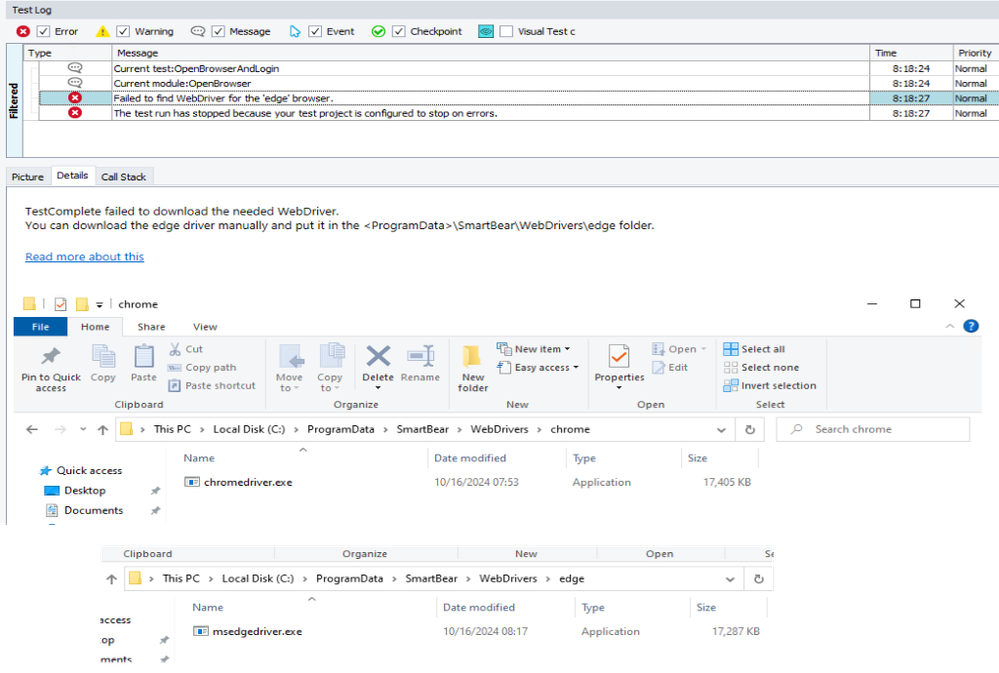Screen dimensions: 999x673
Task: Expand the New item dropdown
Action: pos(567,349)
